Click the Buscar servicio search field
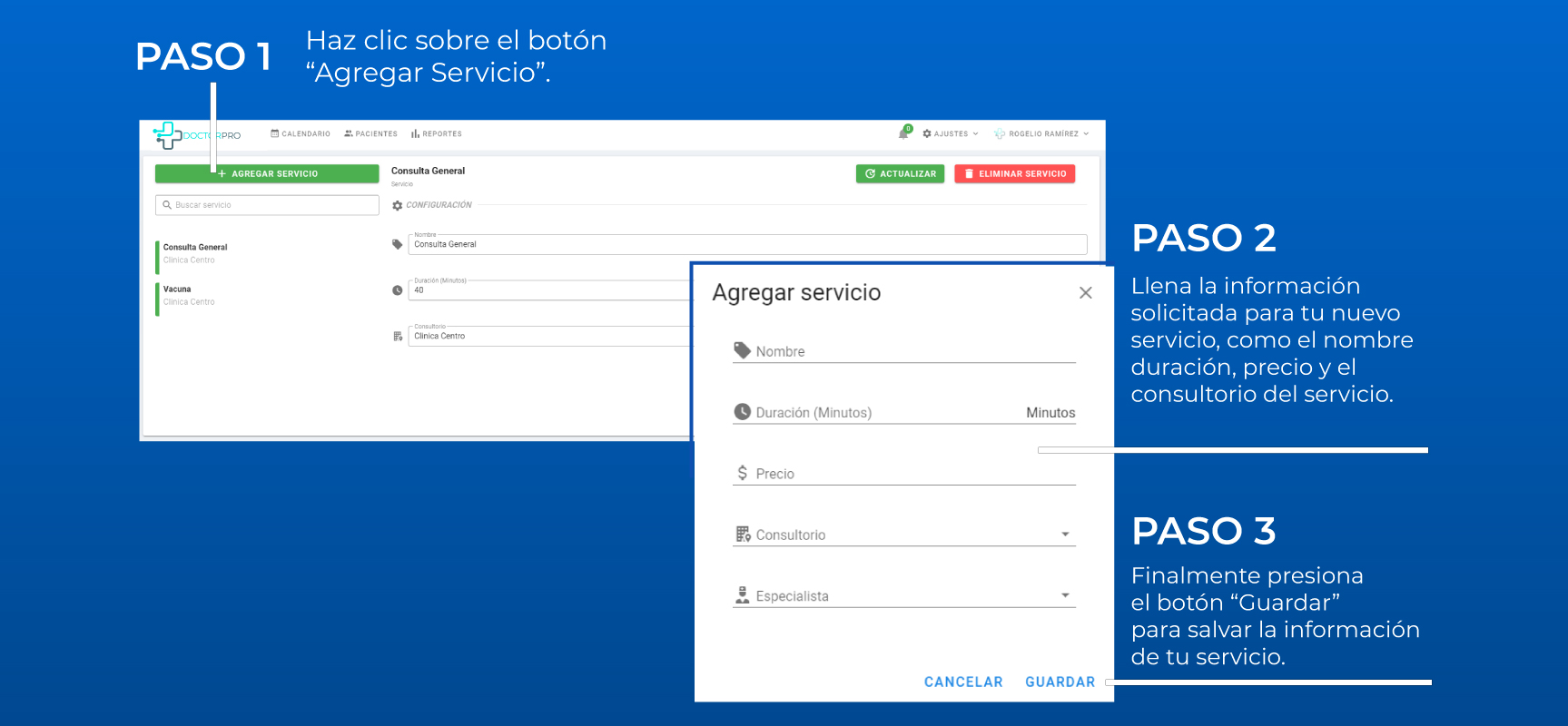The height and width of the screenshot is (726, 1568). [267, 205]
